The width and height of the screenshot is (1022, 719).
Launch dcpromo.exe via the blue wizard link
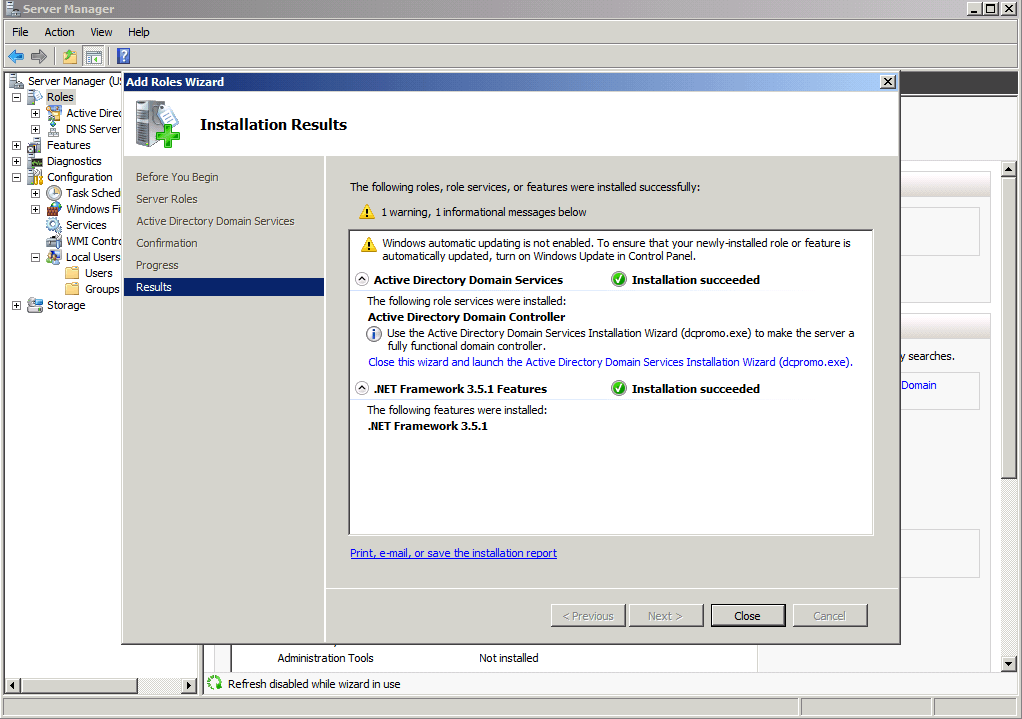[610, 362]
